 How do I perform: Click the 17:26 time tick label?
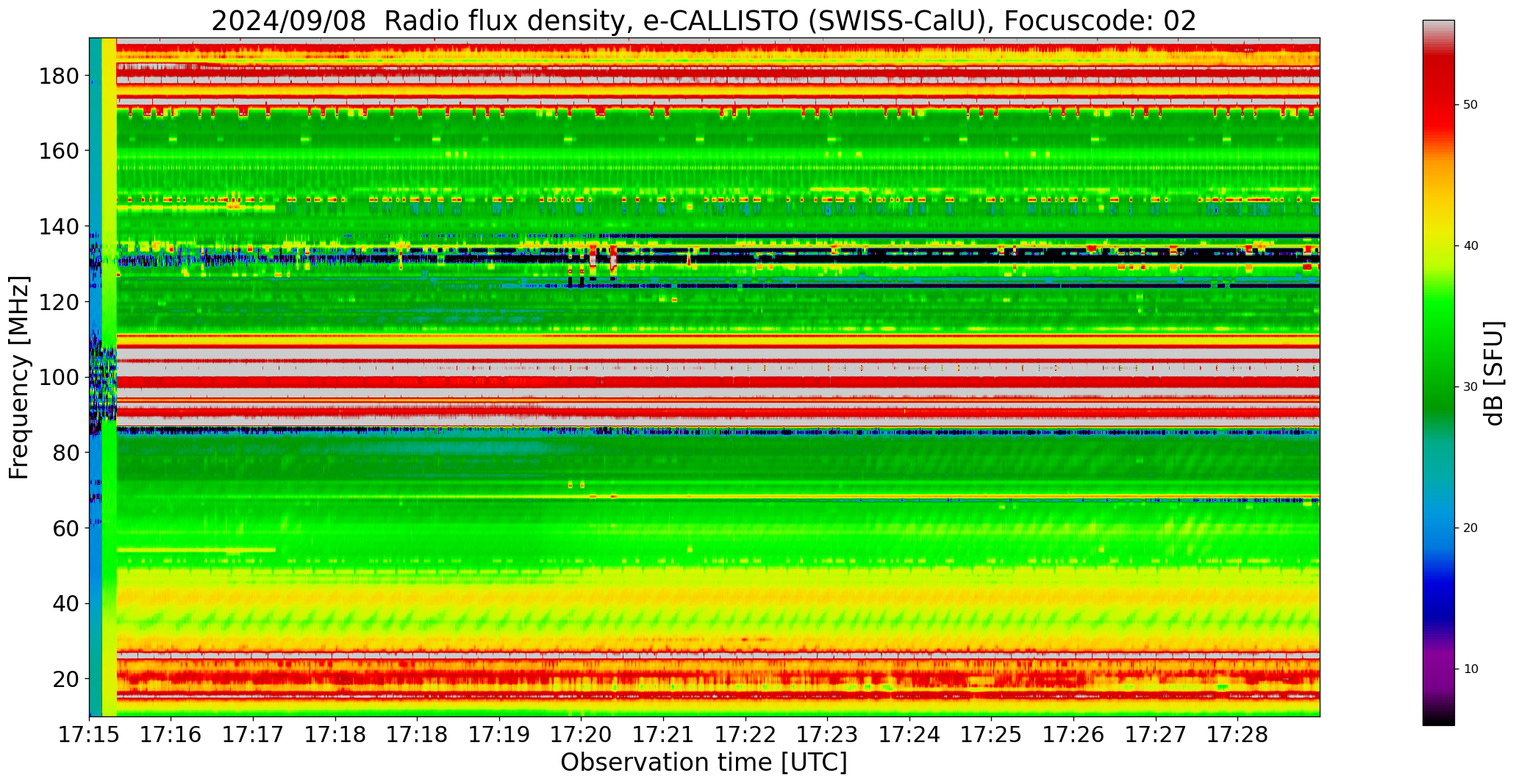pos(1073,734)
